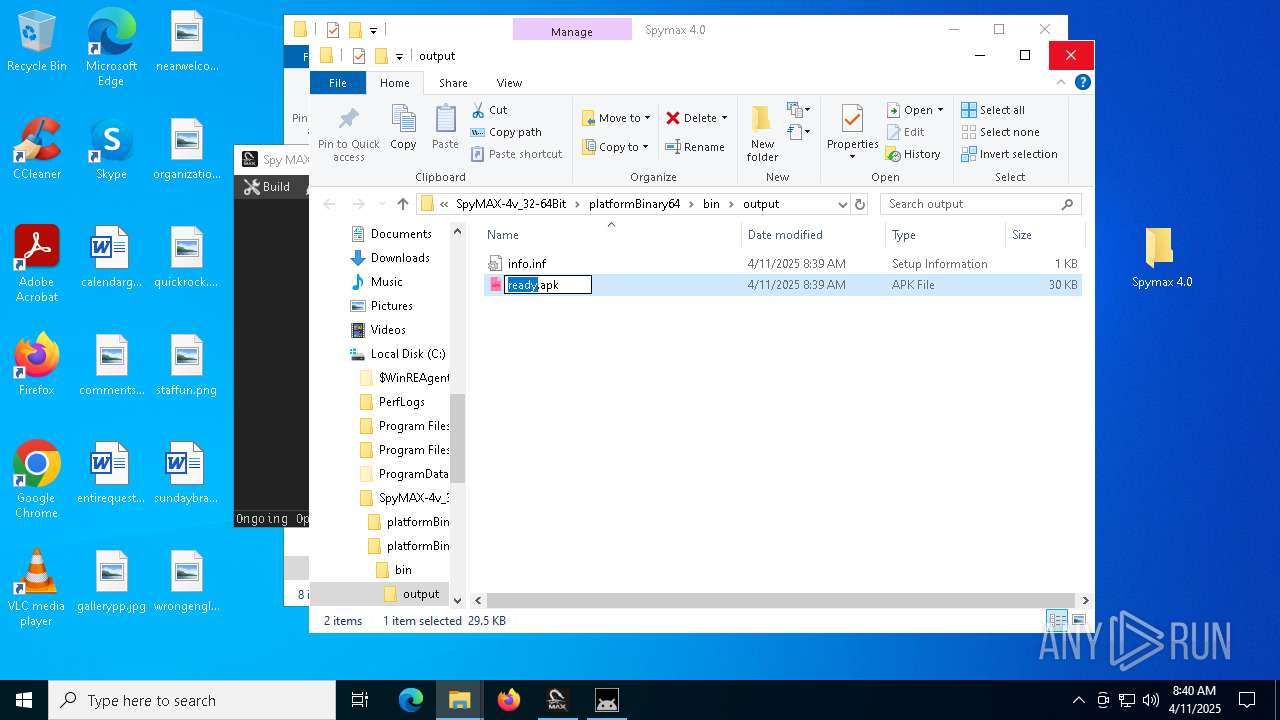The width and height of the screenshot is (1280, 720).
Task: Click Windows Start button
Action: pos(24,700)
